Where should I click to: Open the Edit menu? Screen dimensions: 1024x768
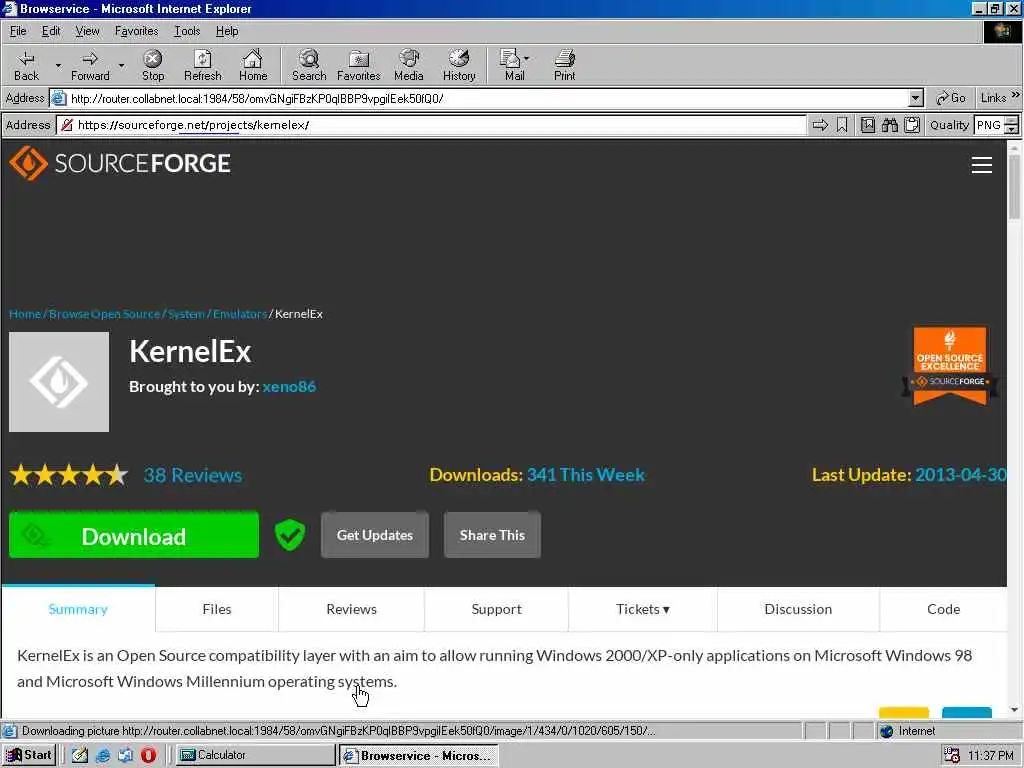[51, 31]
